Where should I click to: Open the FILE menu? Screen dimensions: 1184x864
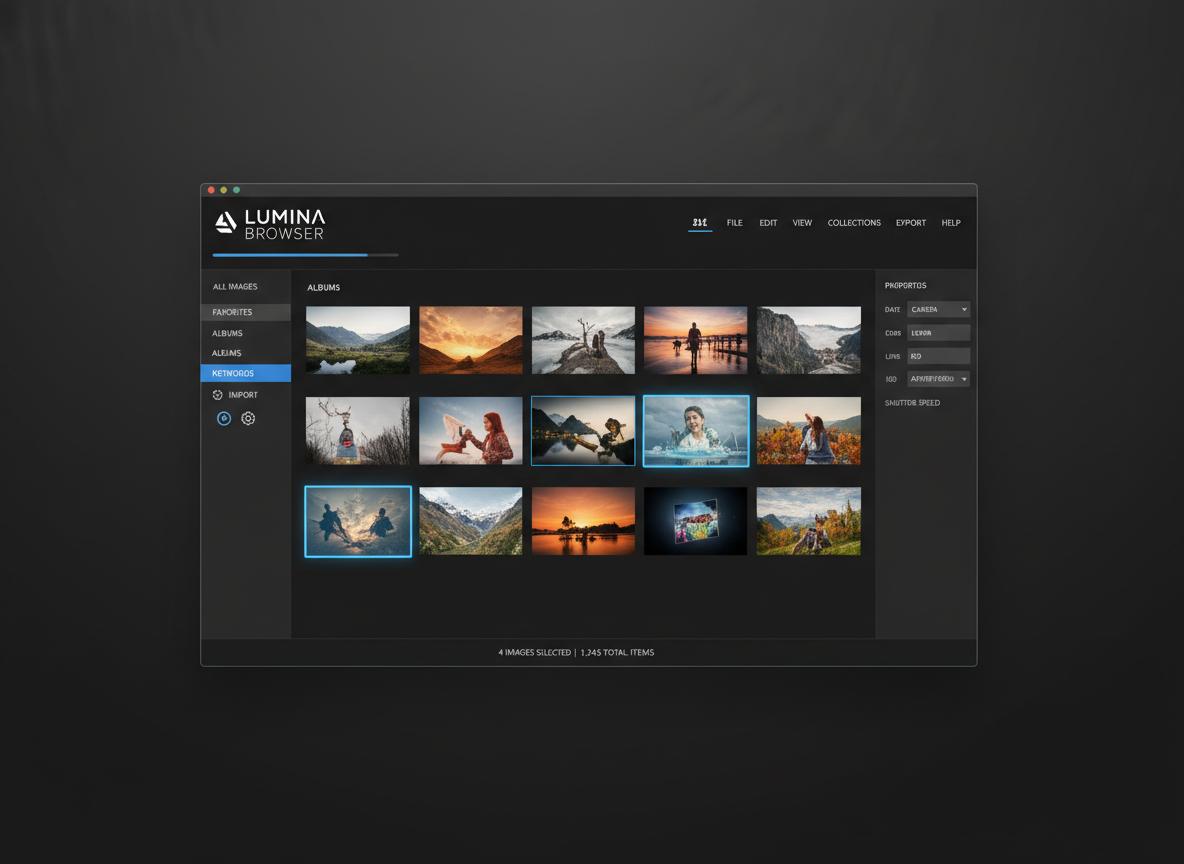(734, 222)
